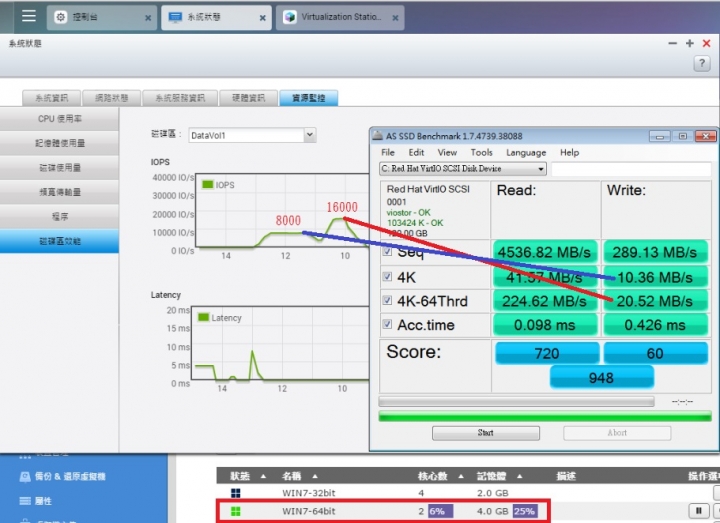This screenshot has height=523, width=720.
Task: Click the AS SSD Benchmark title bar icon
Action: [x=377, y=135]
